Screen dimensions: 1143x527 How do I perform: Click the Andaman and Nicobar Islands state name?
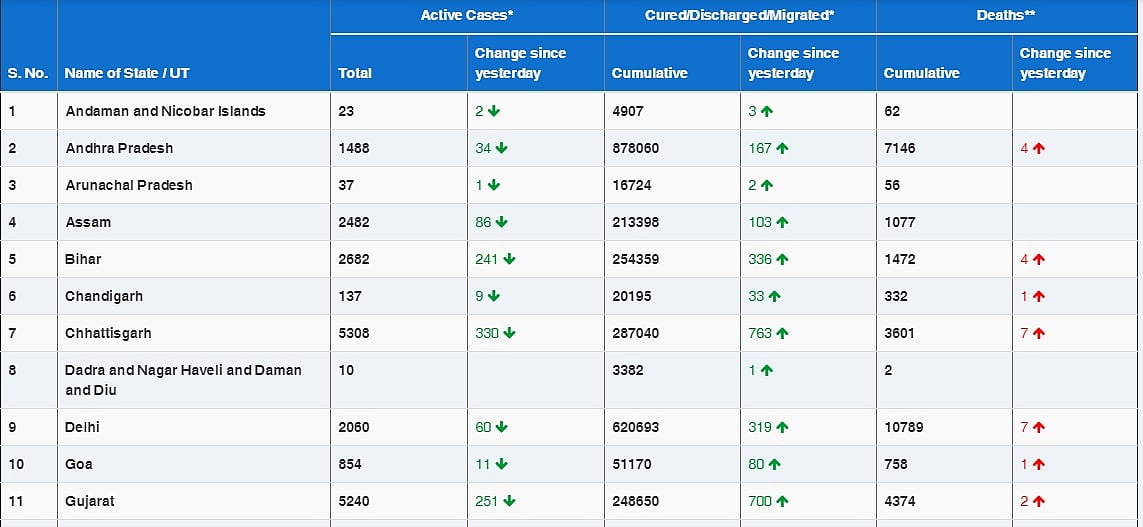(x=165, y=111)
